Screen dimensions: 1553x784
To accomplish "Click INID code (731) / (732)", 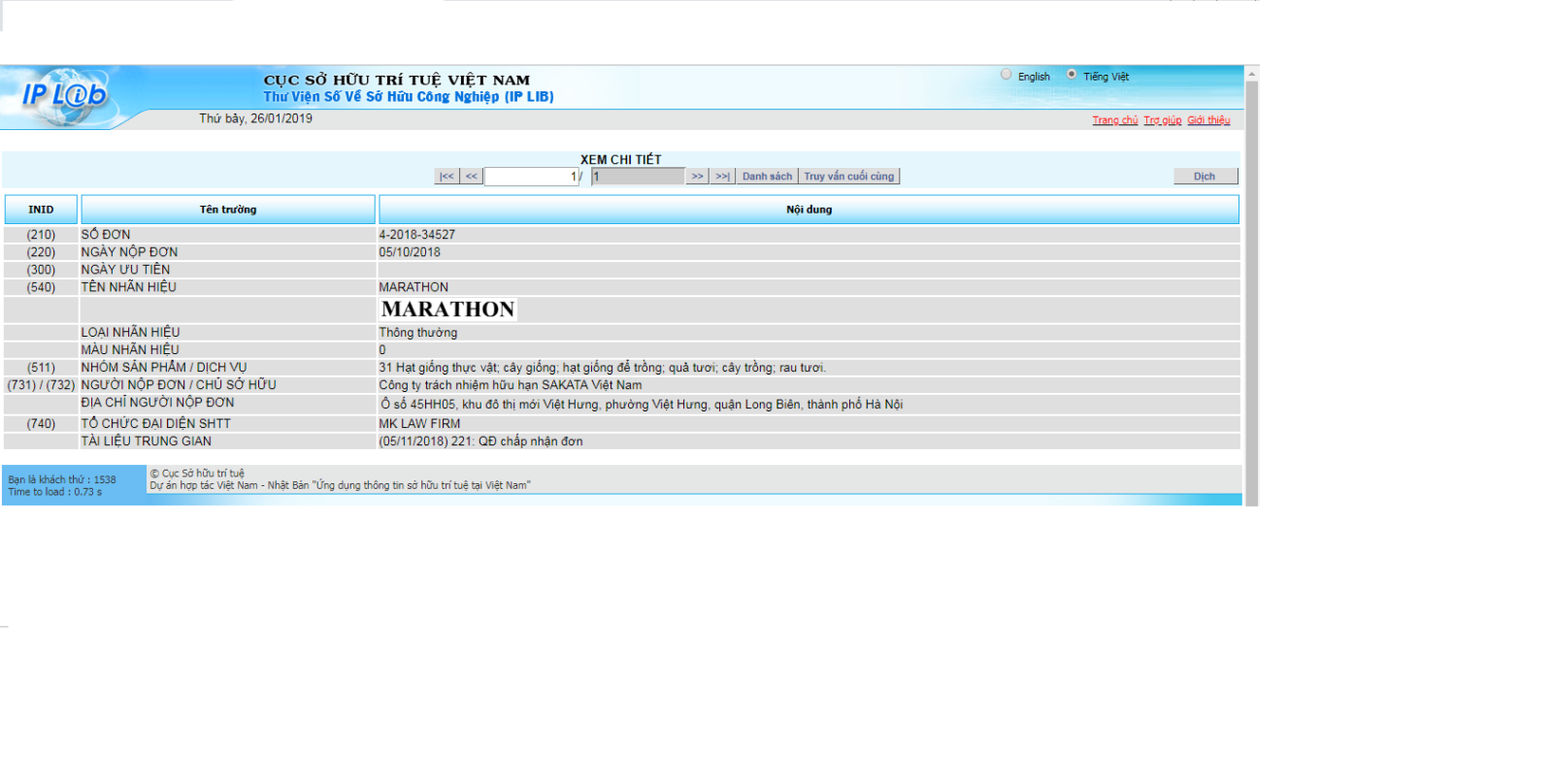I will pyautogui.click(x=41, y=385).
